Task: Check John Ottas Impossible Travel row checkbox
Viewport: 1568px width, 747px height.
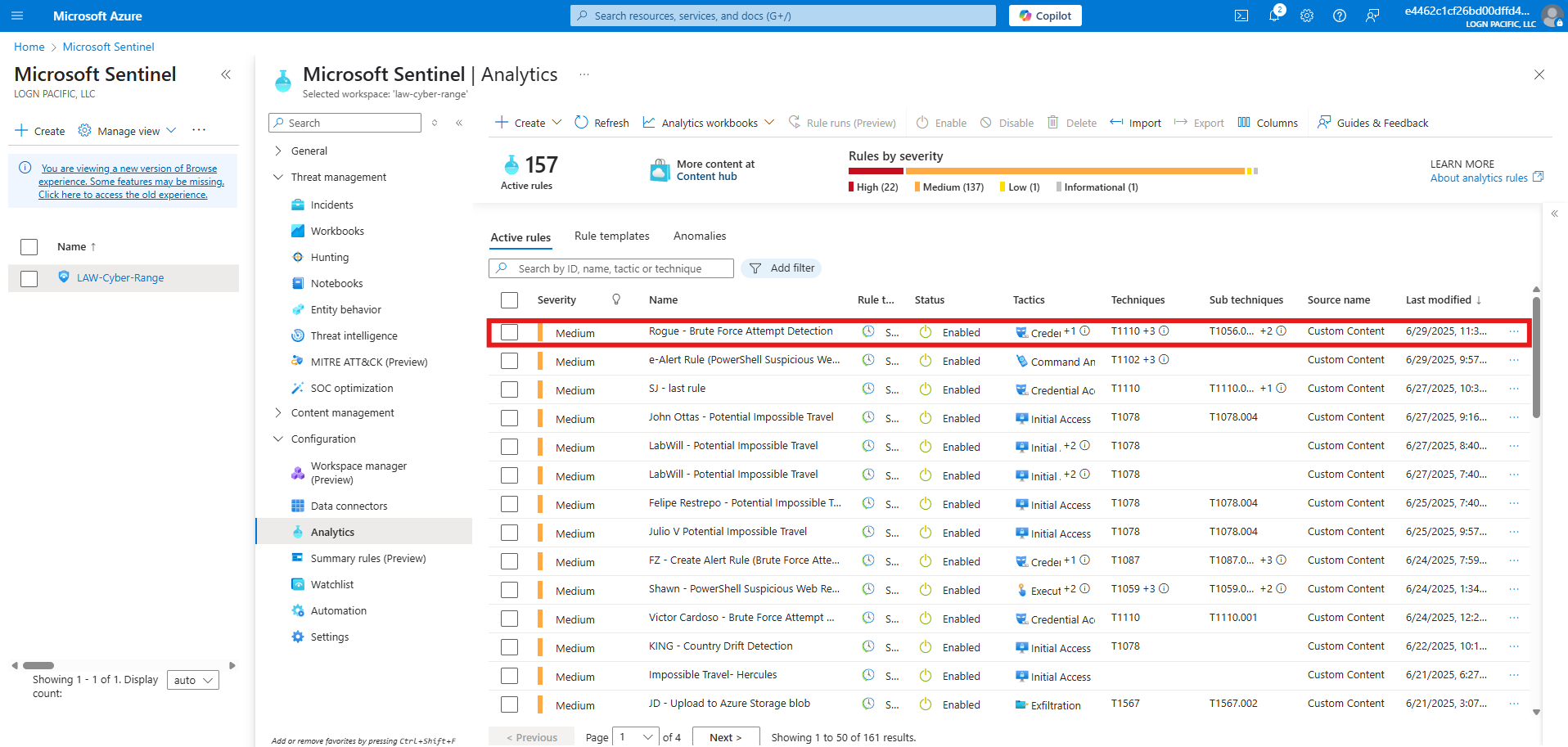Action: (x=509, y=418)
